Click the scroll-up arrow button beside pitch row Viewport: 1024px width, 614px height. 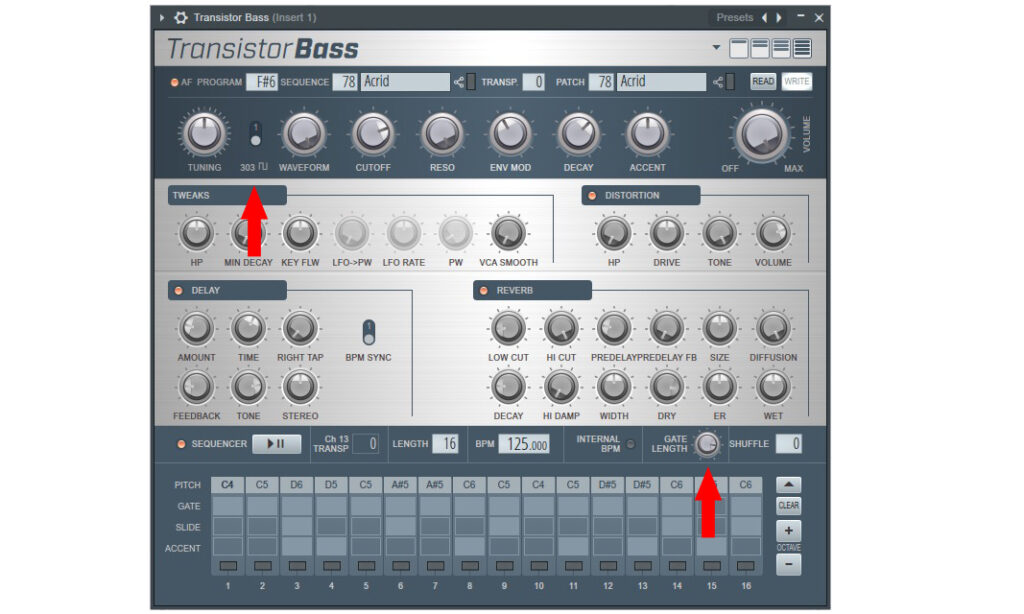pyautogui.click(x=788, y=485)
